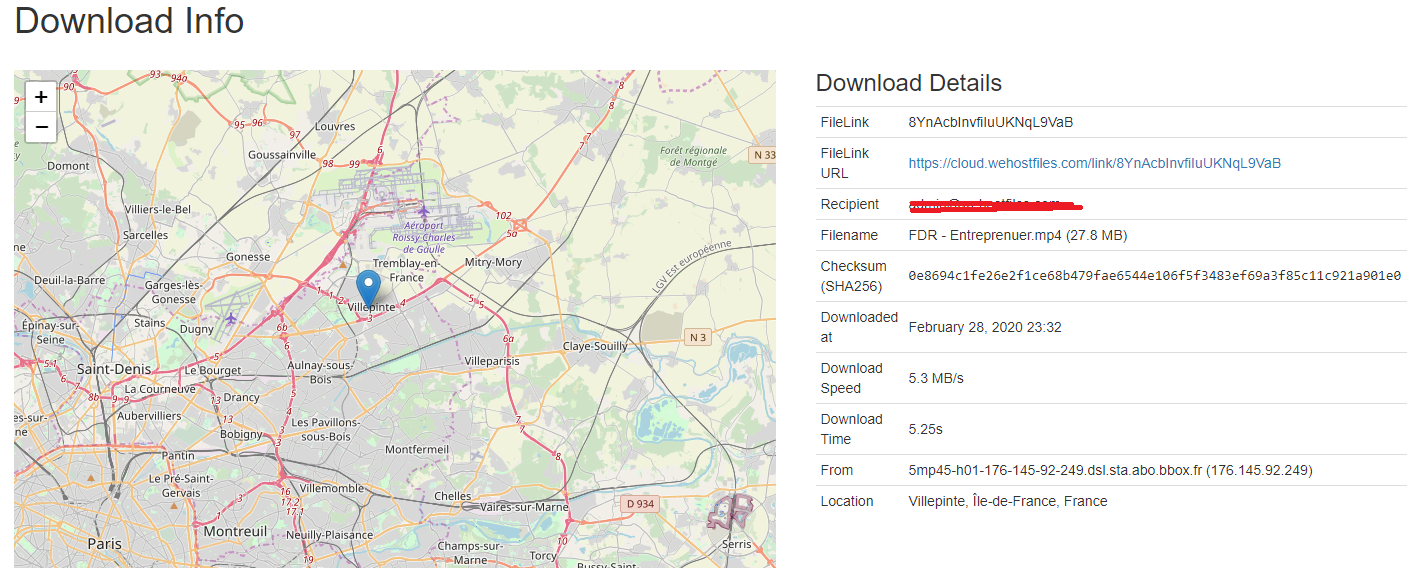Click the Aulnay-sous-Bois map label
This screenshot has height=568, width=1411.
click(x=322, y=373)
